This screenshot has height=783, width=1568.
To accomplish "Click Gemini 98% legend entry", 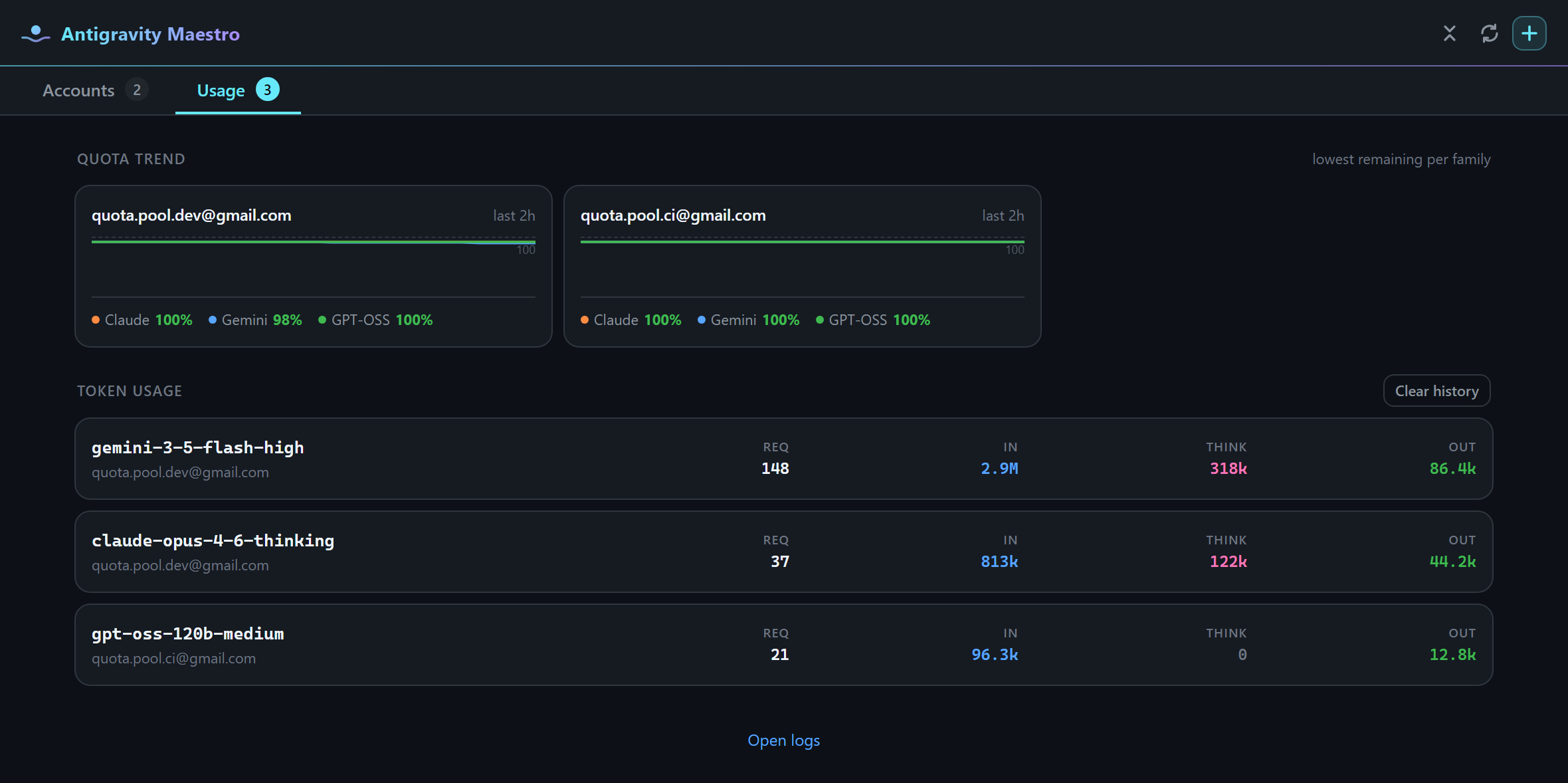I will pos(255,320).
